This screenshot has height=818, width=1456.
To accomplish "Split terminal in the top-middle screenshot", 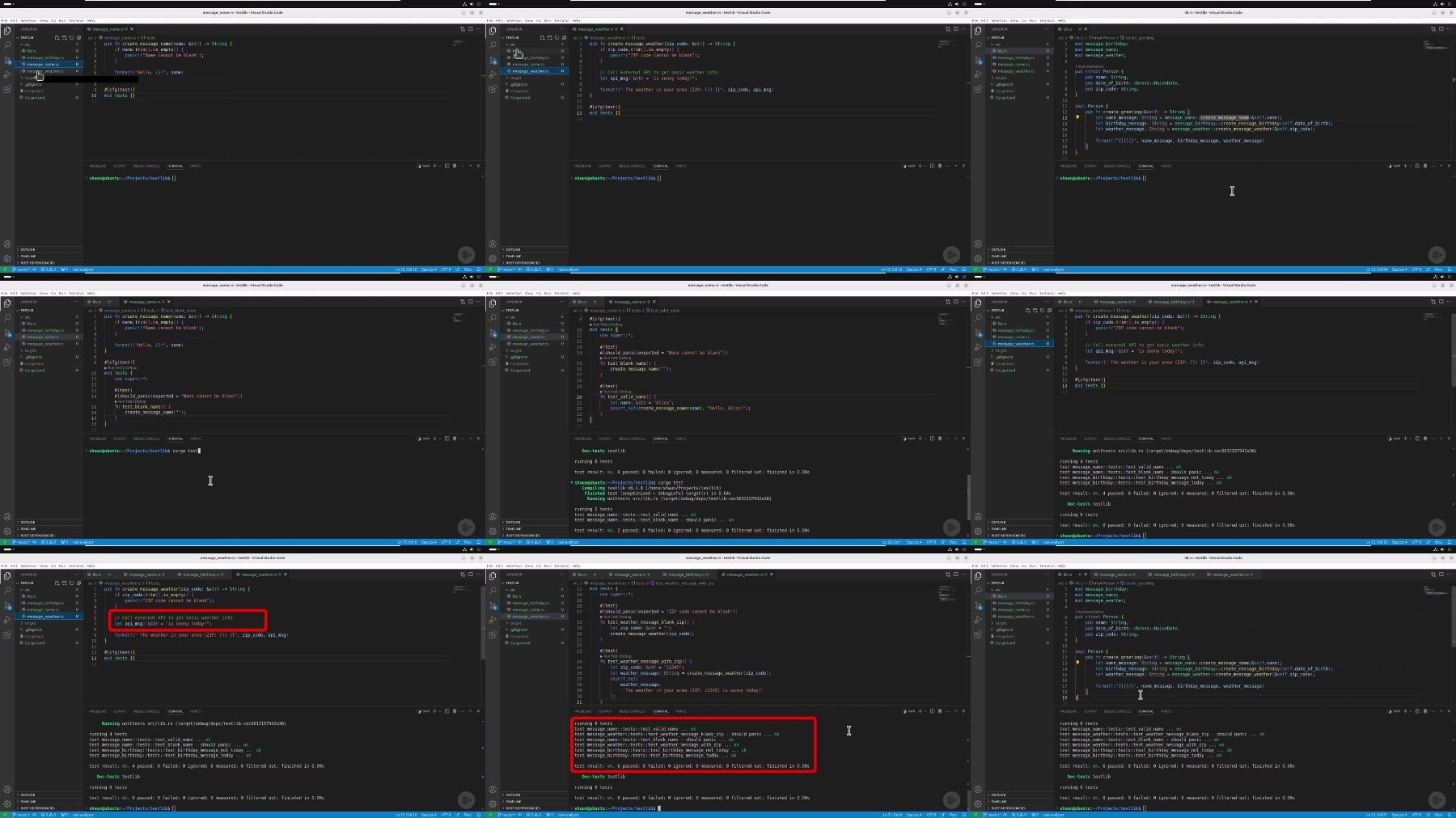I will coord(932,166).
